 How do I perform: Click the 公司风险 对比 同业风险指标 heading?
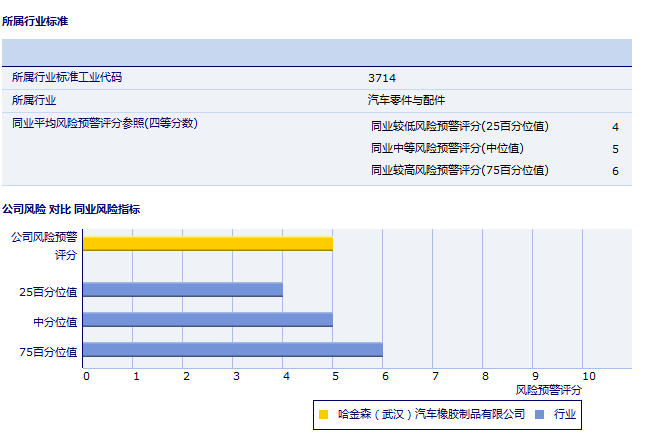(x=71, y=209)
